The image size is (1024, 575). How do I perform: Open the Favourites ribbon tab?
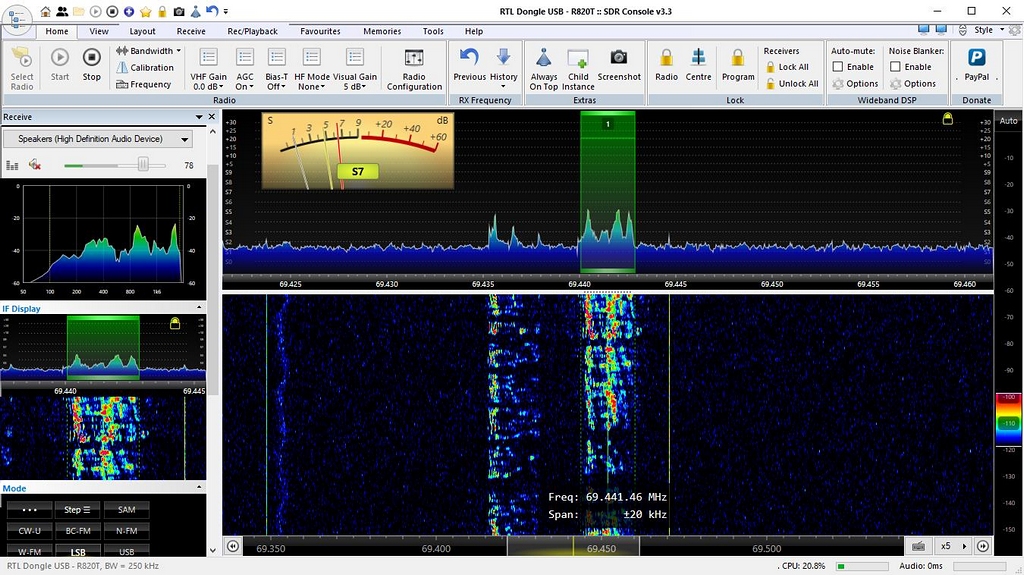tap(320, 31)
